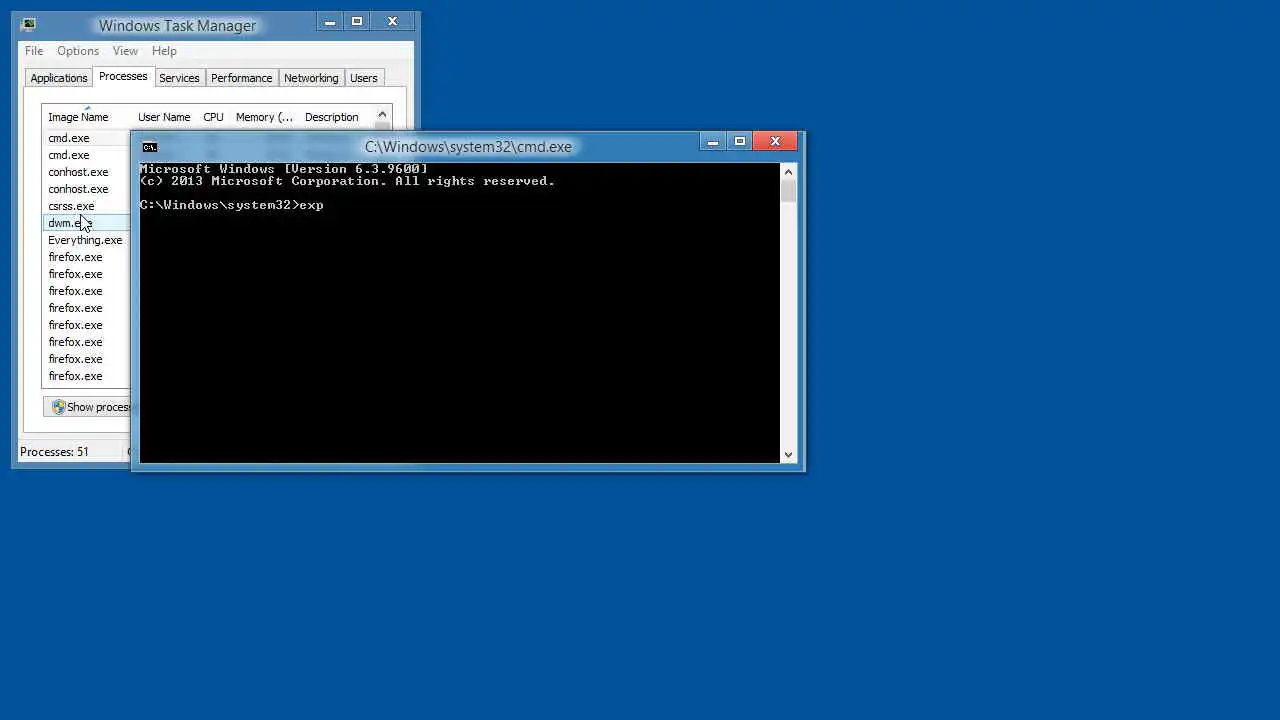Sort processes by Memory column header

click(x=265, y=117)
